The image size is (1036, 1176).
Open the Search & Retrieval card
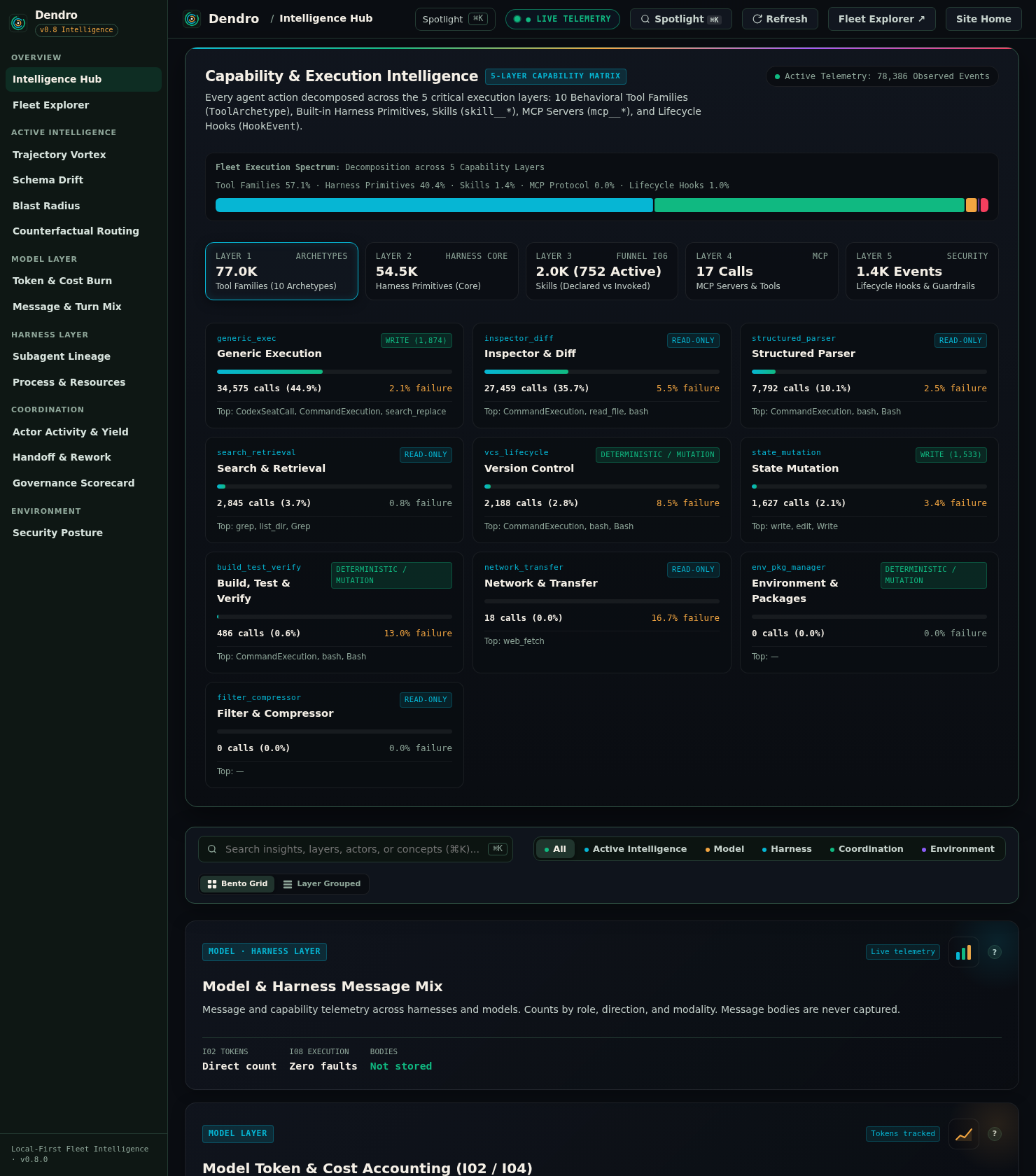click(335, 490)
